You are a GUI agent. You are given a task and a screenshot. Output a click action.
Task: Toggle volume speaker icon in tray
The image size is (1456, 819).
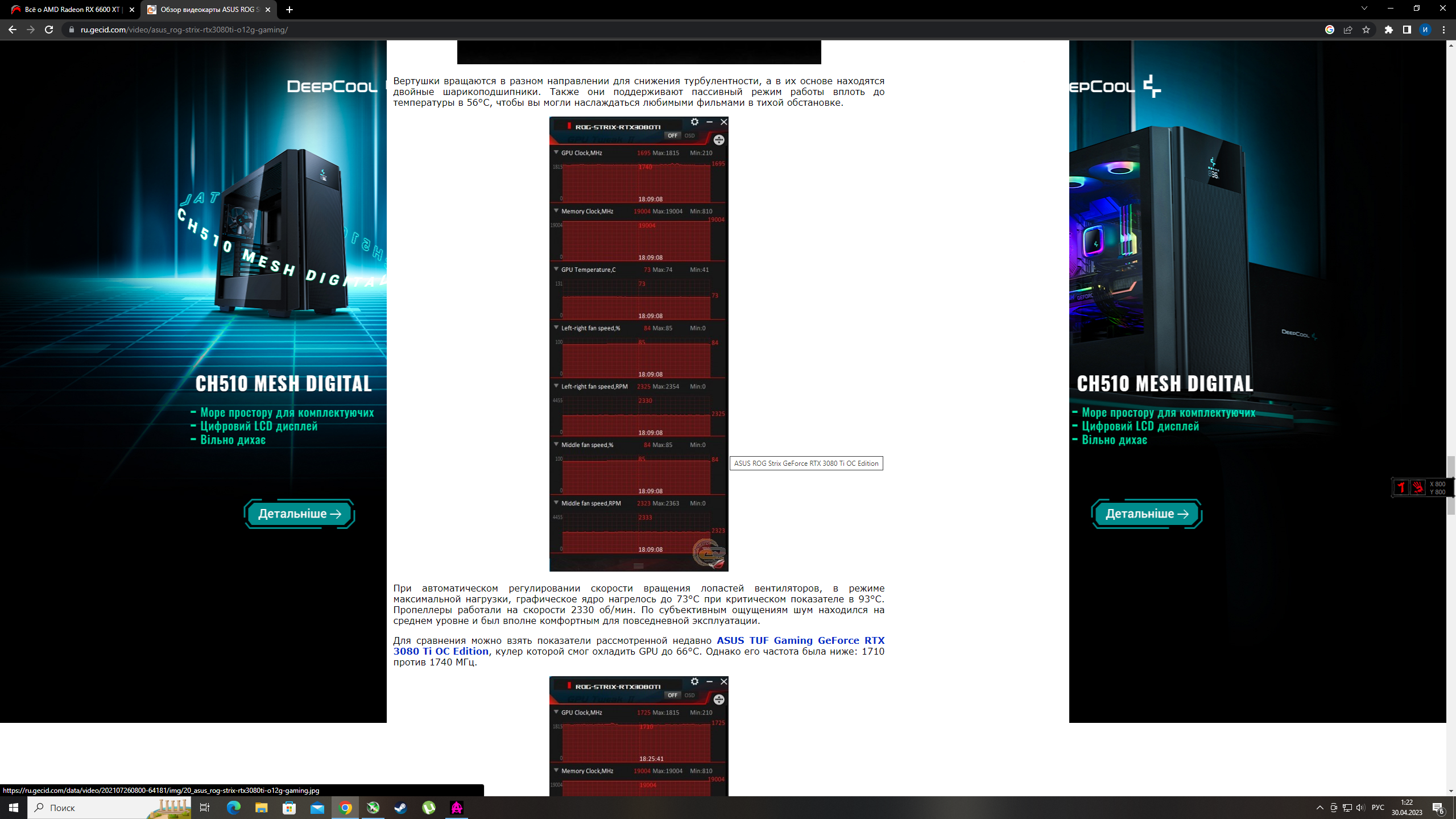point(1360,808)
